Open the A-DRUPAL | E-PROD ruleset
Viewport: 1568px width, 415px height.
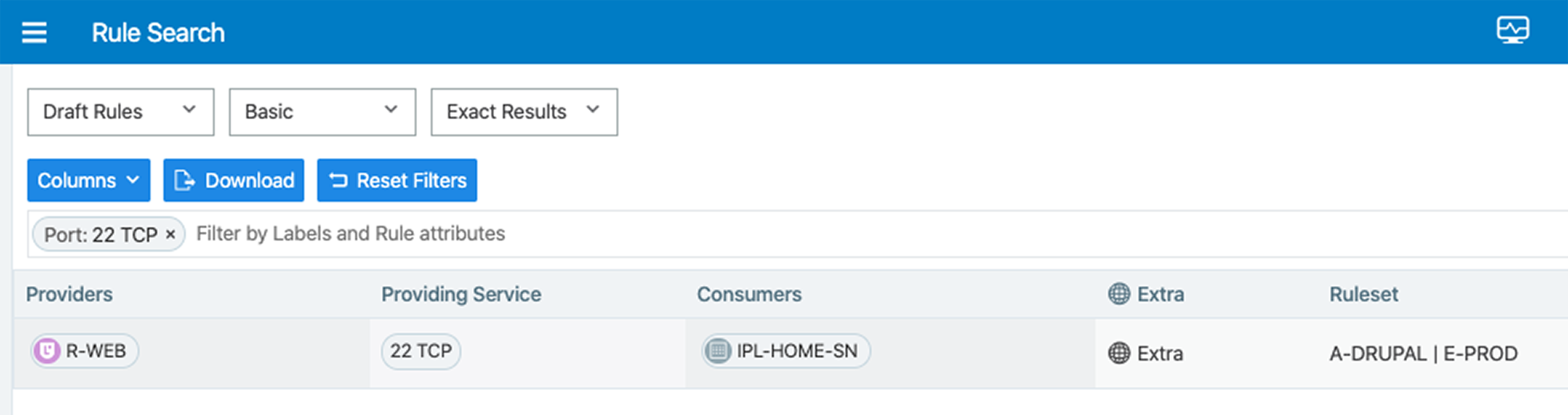(1423, 353)
